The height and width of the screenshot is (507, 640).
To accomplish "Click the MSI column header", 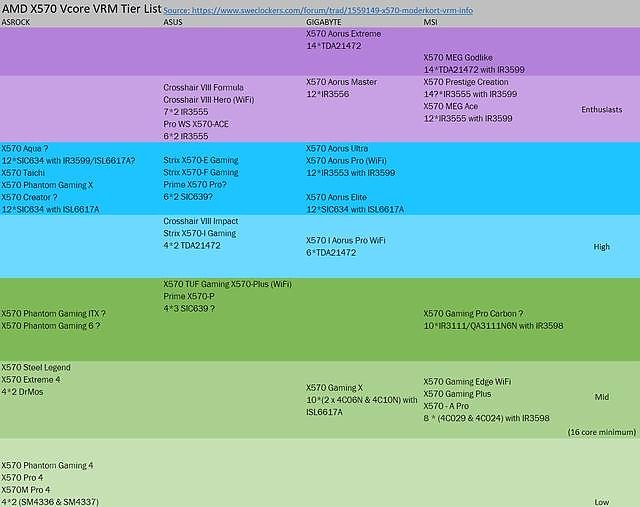I will [430, 22].
